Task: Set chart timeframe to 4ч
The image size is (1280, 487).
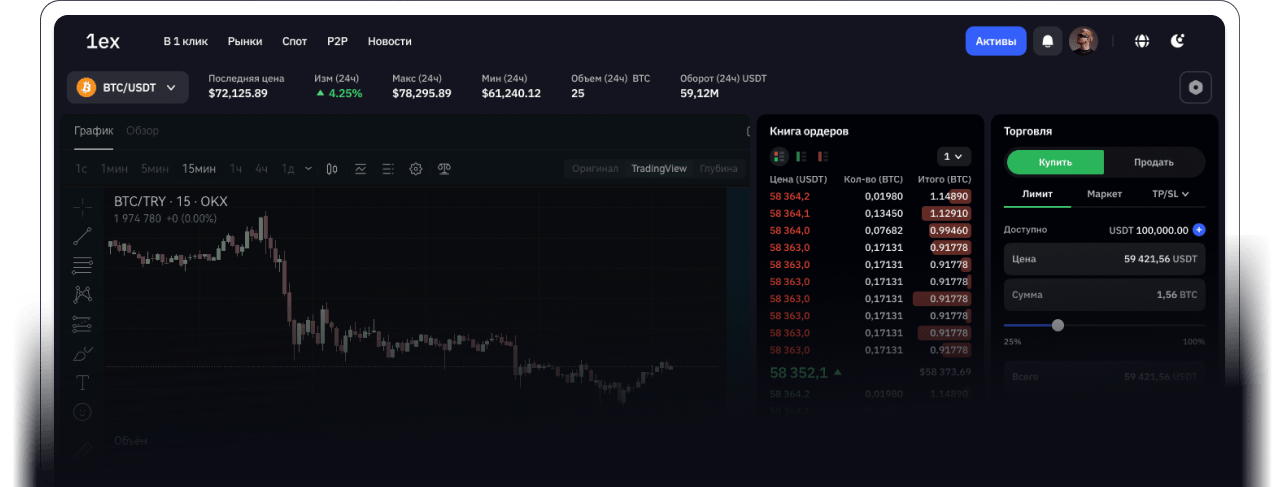Action: 261,169
